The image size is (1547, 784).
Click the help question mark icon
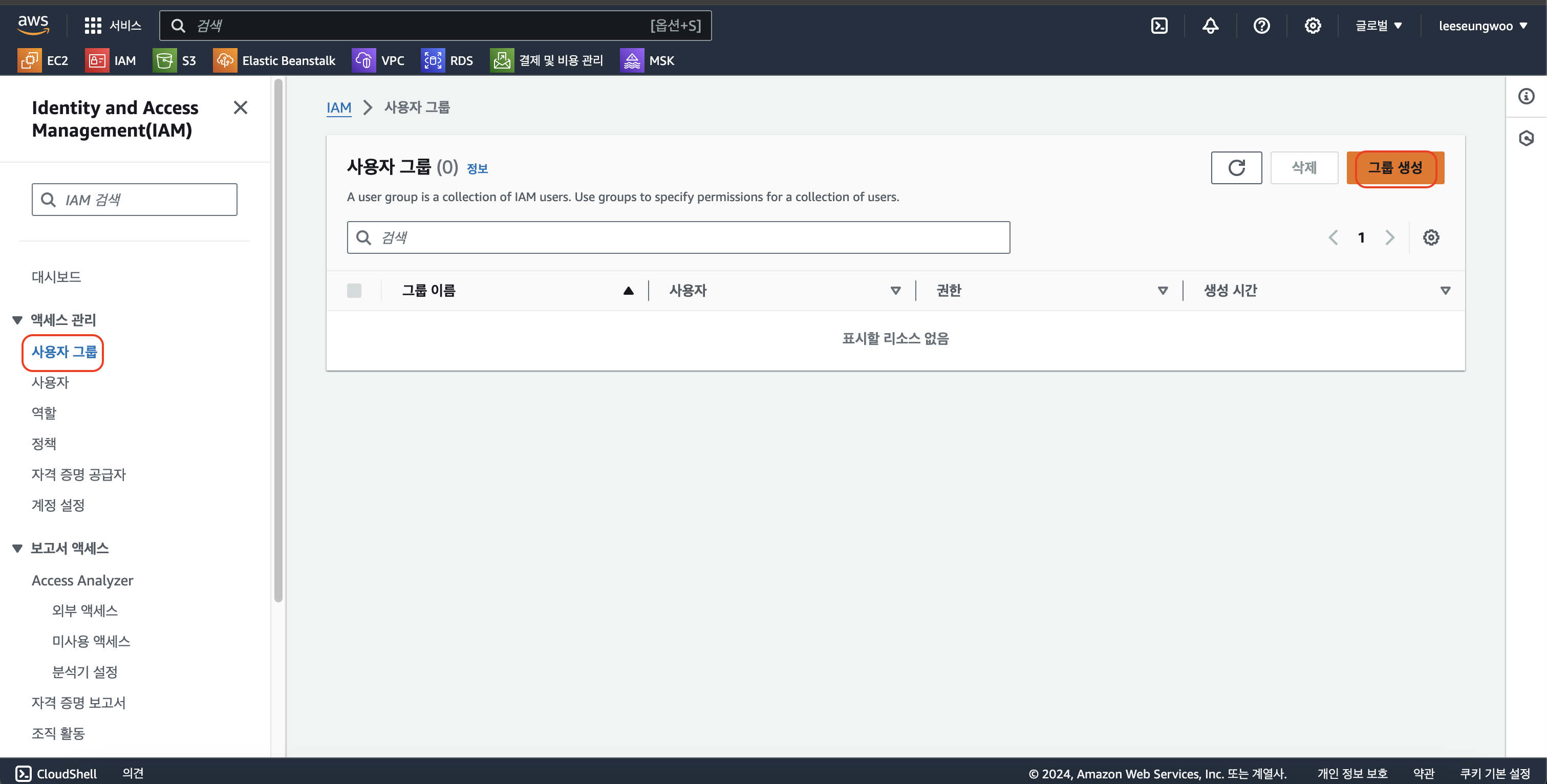tap(1261, 25)
